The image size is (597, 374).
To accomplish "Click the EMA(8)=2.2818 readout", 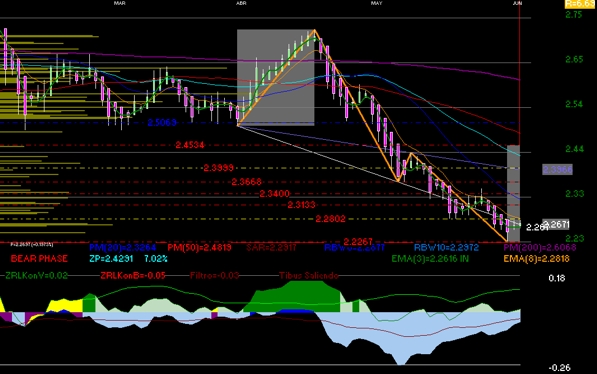I will [x=536, y=259].
